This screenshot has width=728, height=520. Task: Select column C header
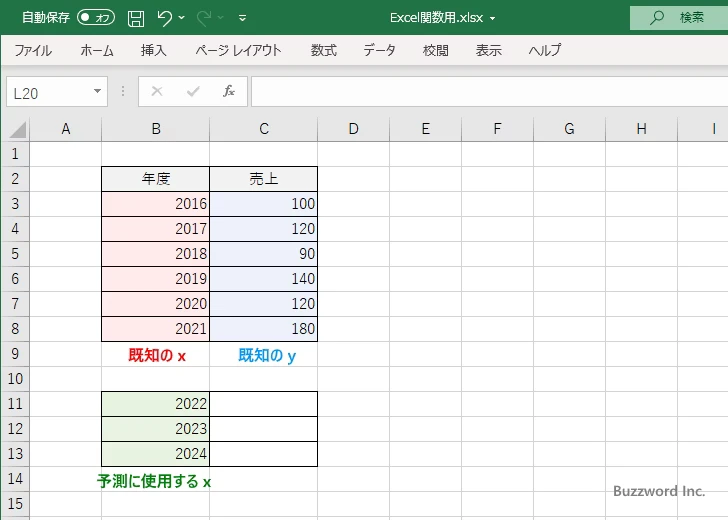[x=264, y=129]
